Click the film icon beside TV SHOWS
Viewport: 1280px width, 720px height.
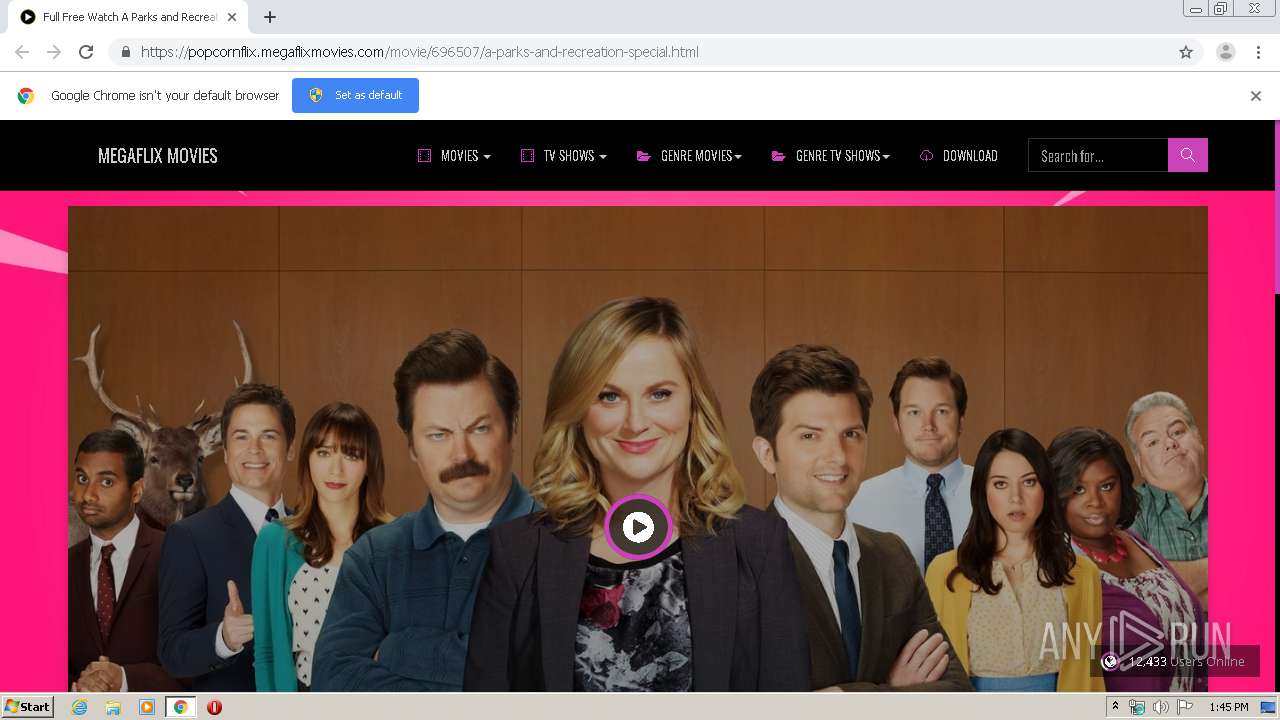pos(527,156)
